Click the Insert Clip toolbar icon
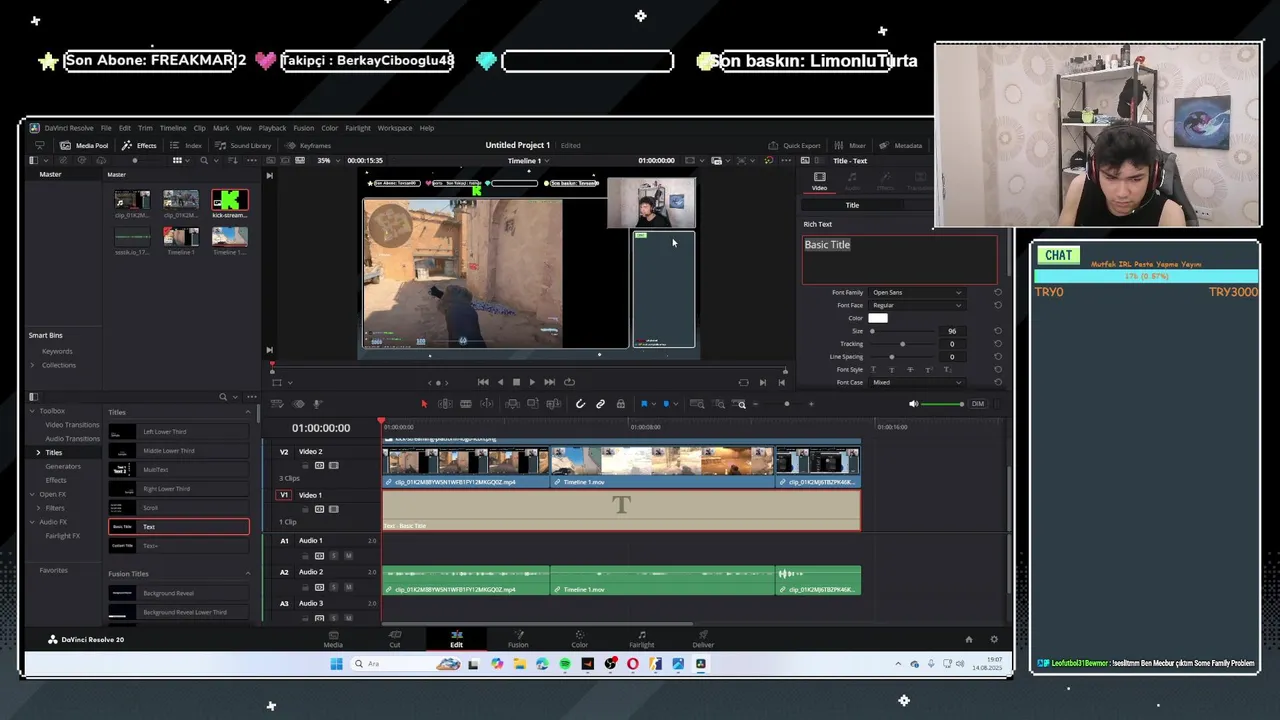The width and height of the screenshot is (1280, 720). [x=512, y=404]
